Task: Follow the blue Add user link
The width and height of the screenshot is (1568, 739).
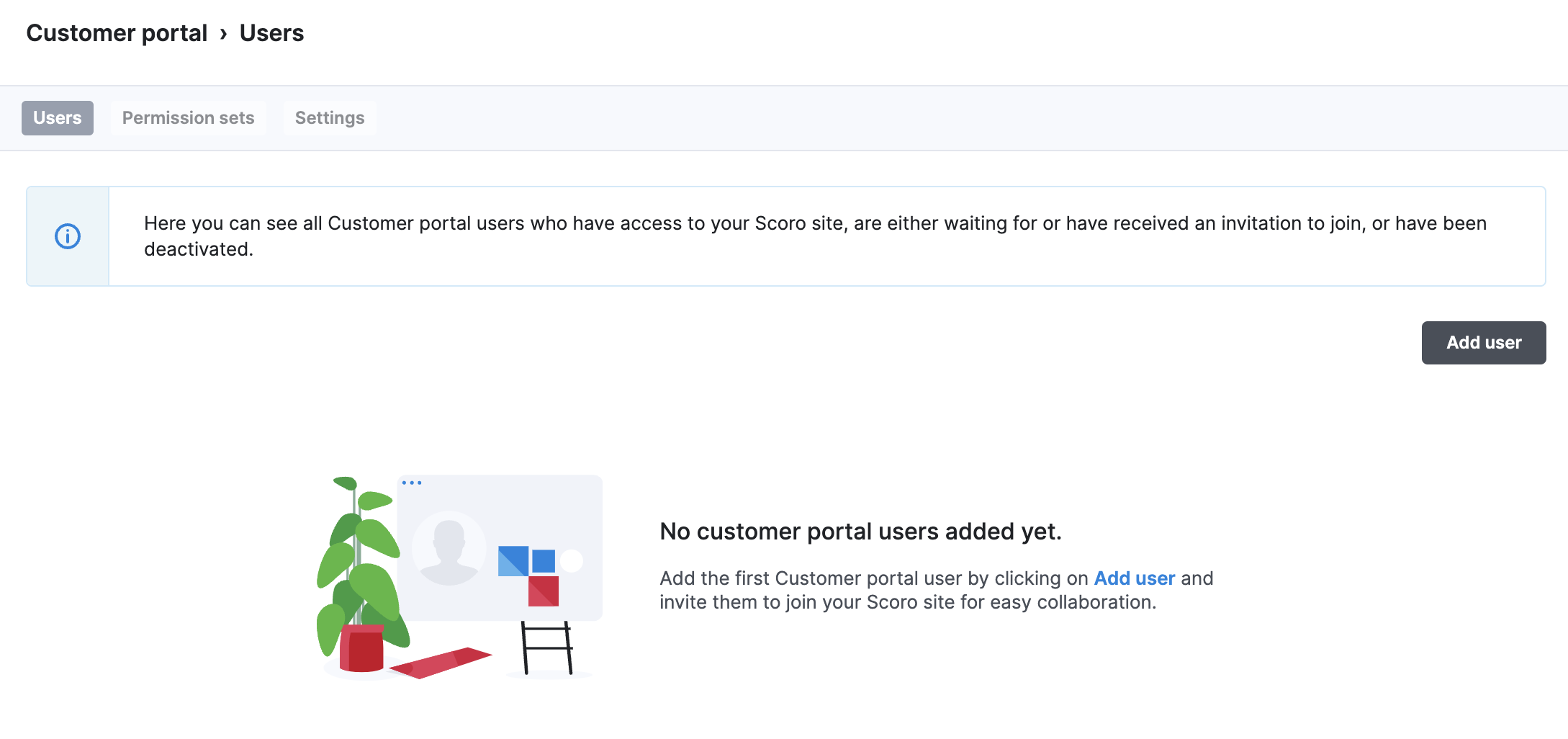Action: (x=1135, y=578)
